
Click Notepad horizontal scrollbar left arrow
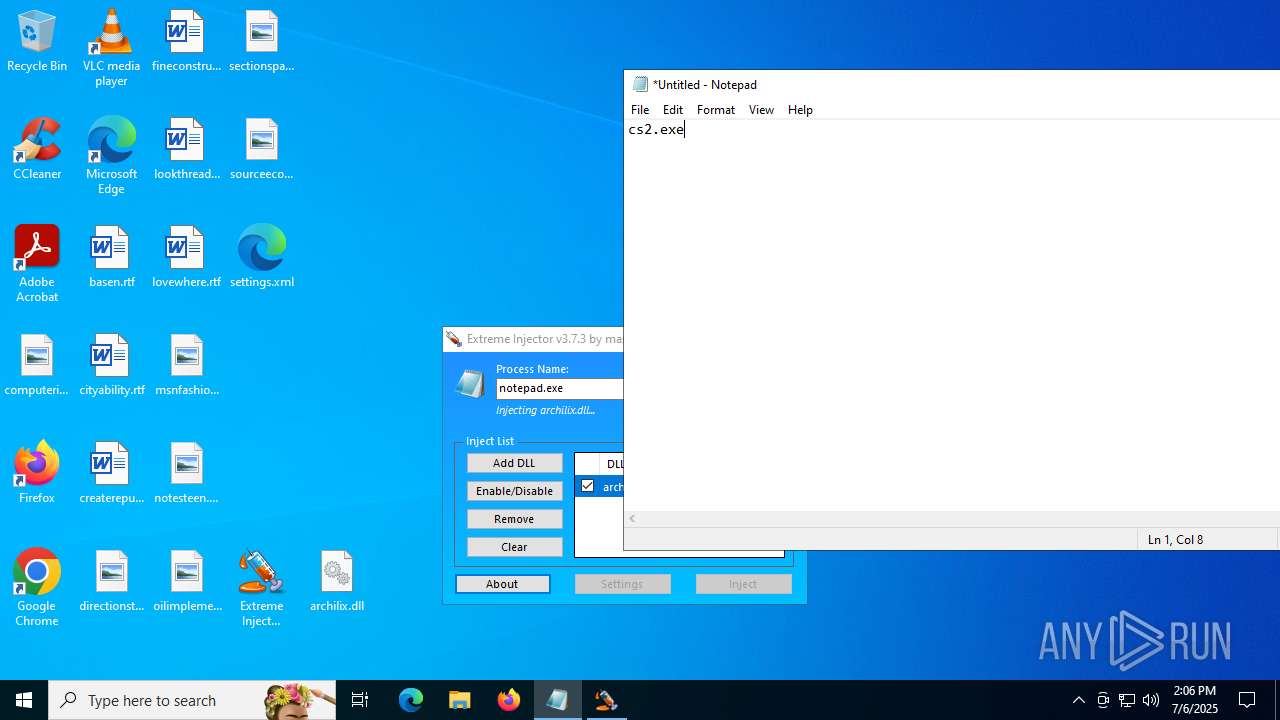coord(632,519)
